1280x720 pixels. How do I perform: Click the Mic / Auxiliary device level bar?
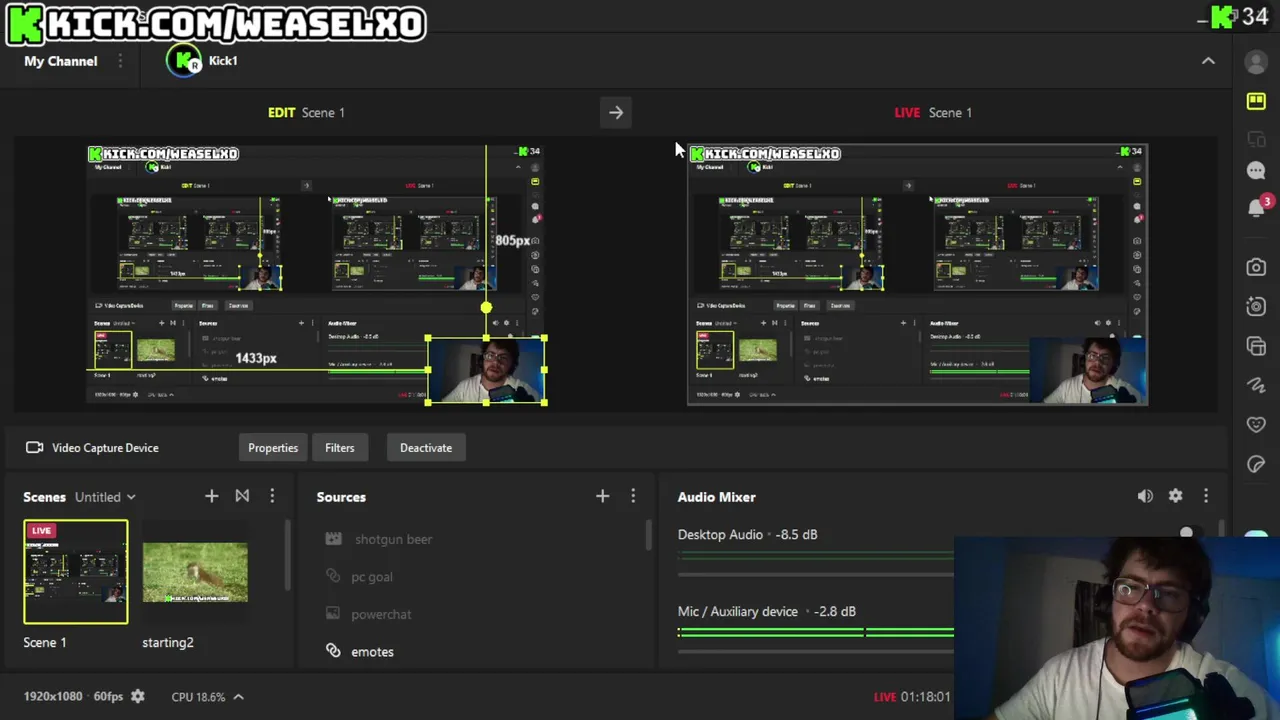click(815, 633)
